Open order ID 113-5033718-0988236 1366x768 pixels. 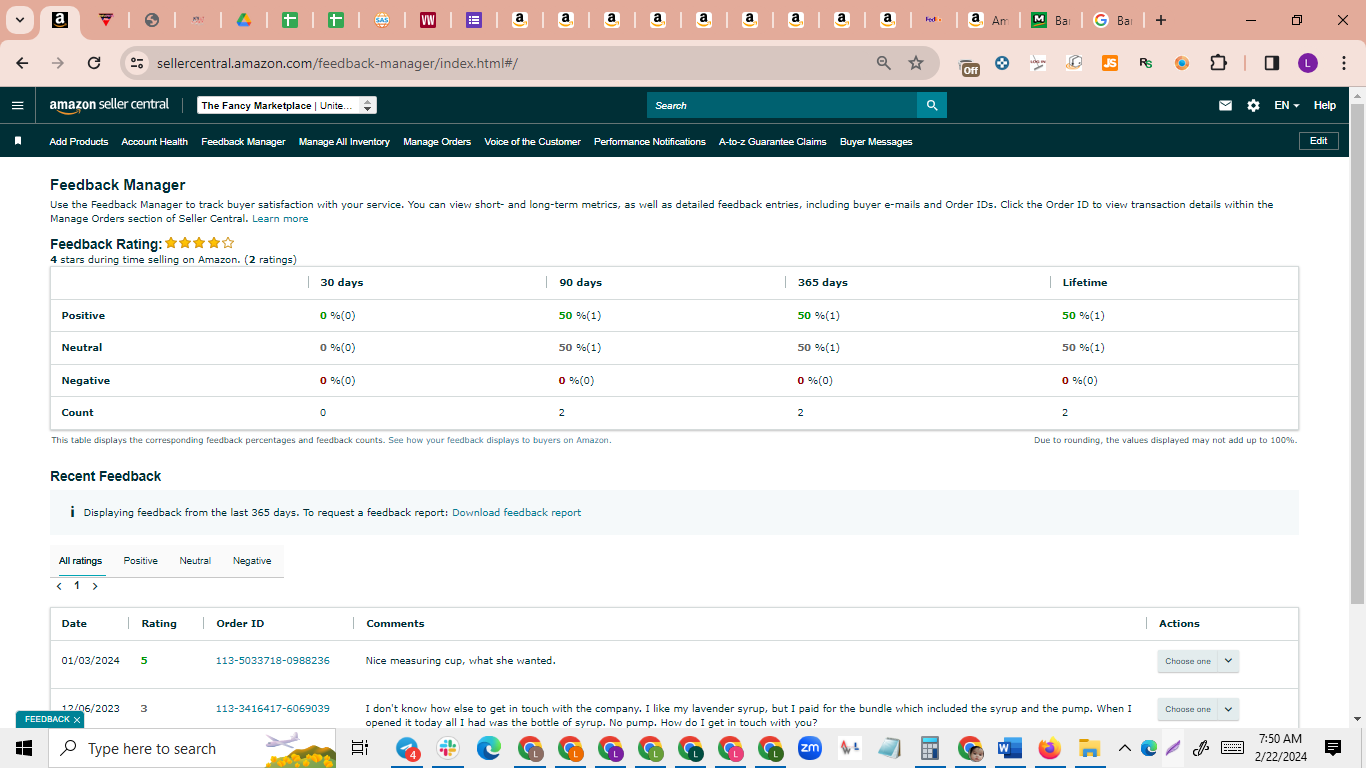point(273,661)
